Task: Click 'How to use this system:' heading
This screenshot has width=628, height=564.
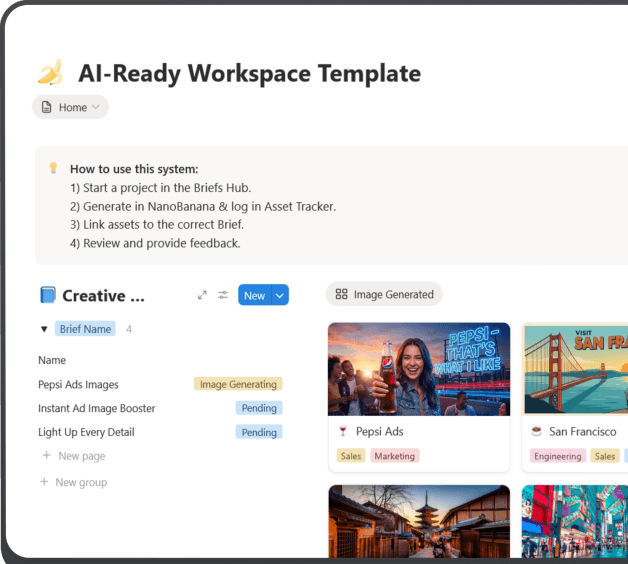Action: 134,169
